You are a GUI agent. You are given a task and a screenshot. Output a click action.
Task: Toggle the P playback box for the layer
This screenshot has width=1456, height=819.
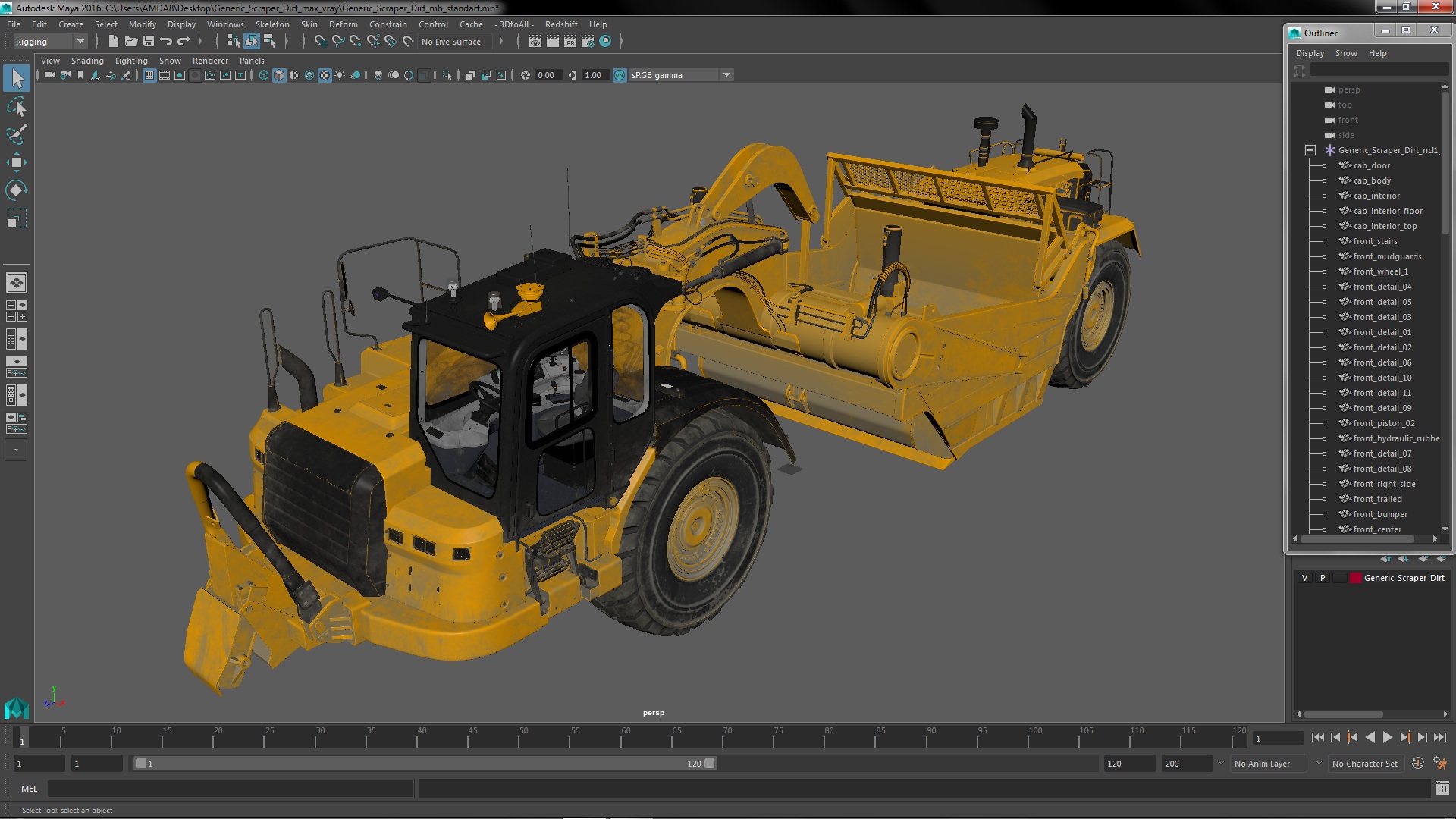tap(1323, 578)
